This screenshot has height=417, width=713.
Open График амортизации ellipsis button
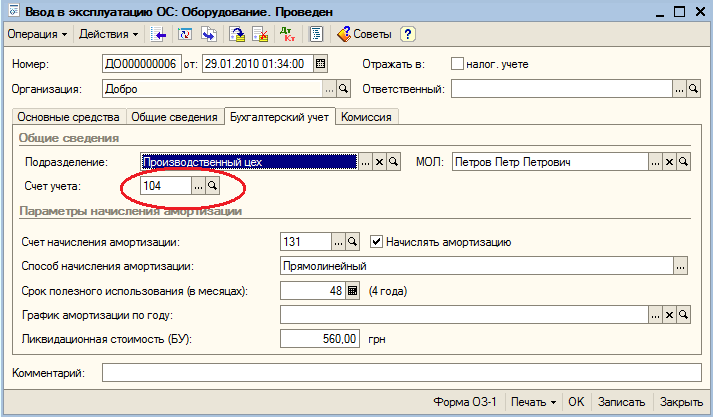(655, 315)
